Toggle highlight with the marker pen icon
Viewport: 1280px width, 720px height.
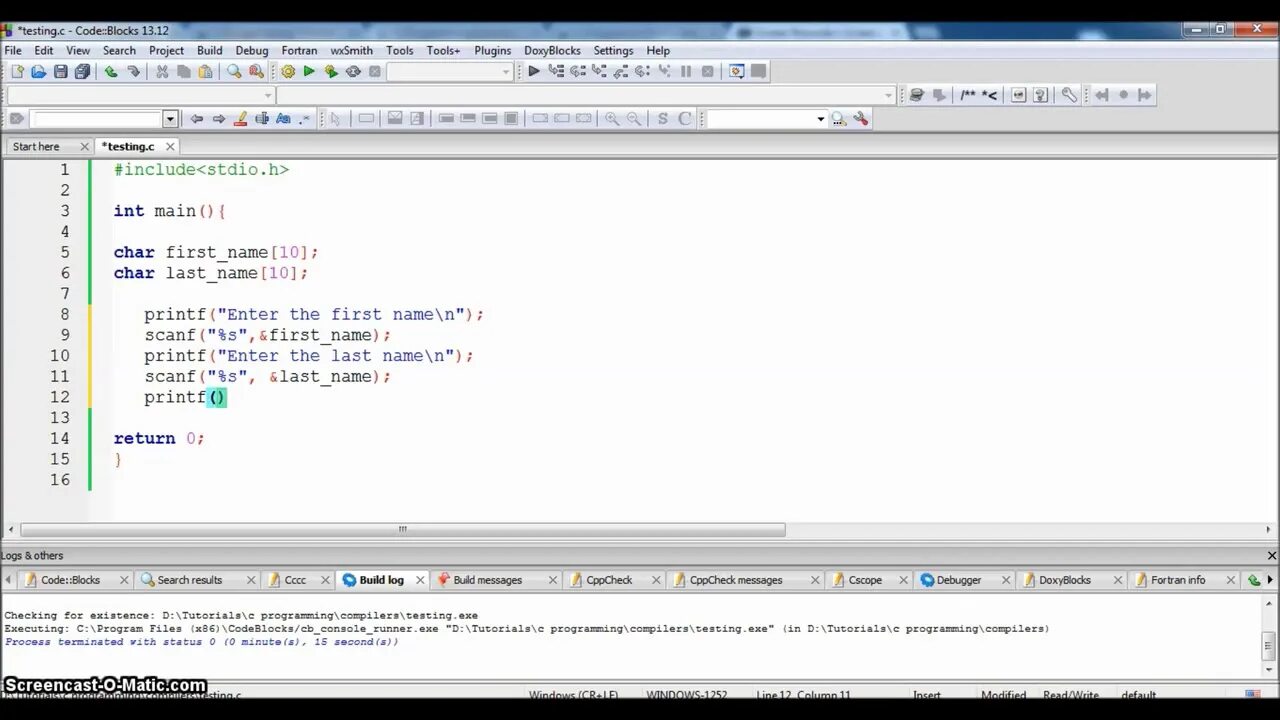pos(240,119)
